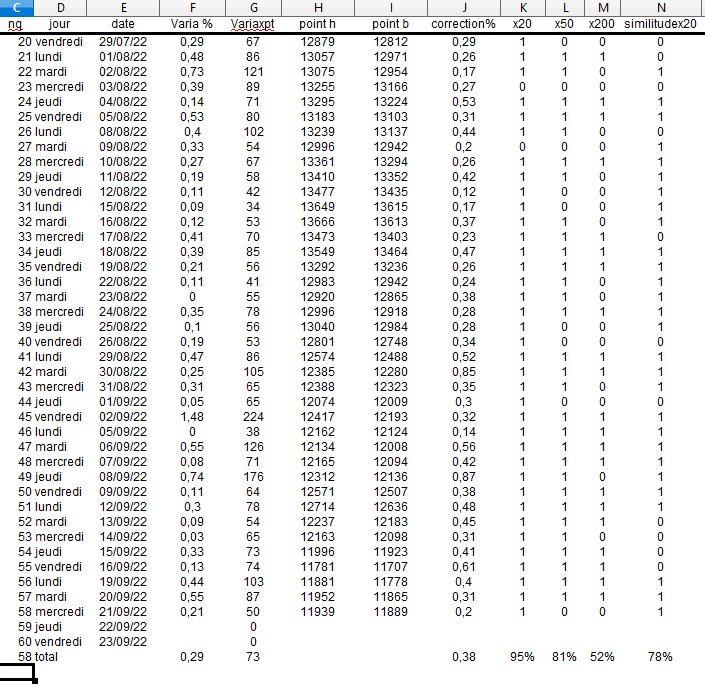
Task: Select '59 jeudi' cell
Action: pyautogui.click(x=40, y=627)
